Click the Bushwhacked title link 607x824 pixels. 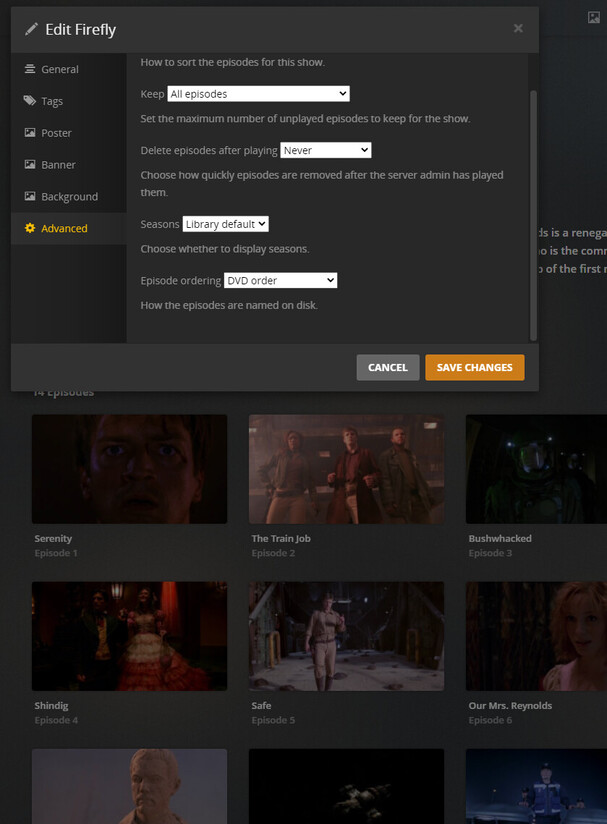coord(500,538)
